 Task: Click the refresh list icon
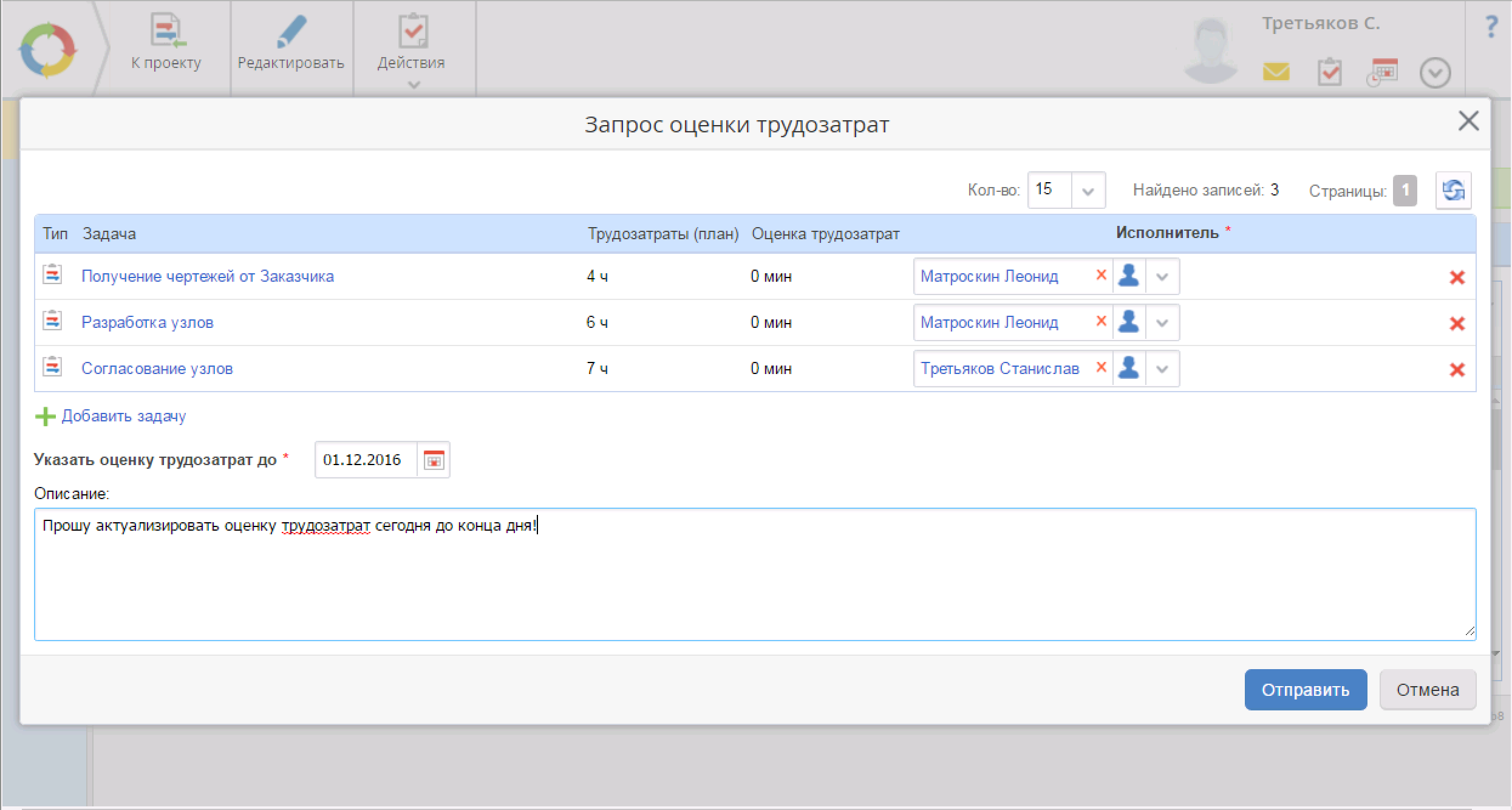tap(1453, 191)
